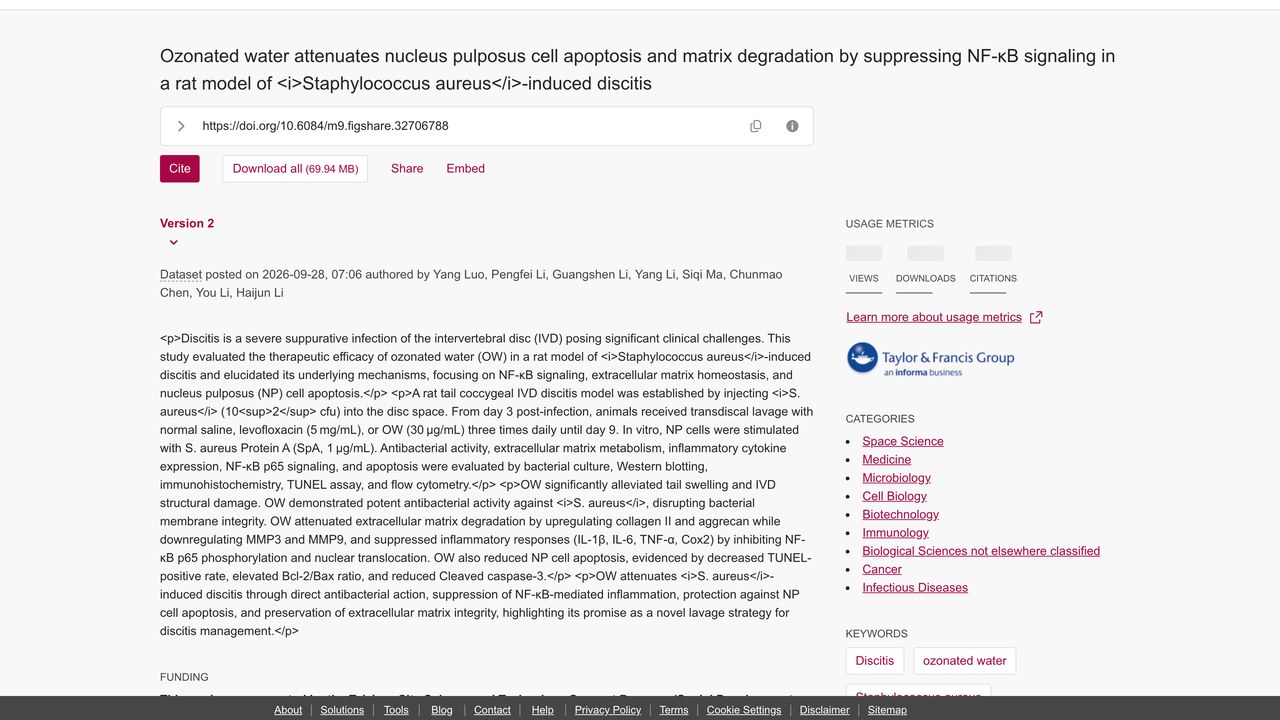Open the Version 2 dropdown chevron
This screenshot has height=720, width=1280.
pyautogui.click(x=173, y=242)
